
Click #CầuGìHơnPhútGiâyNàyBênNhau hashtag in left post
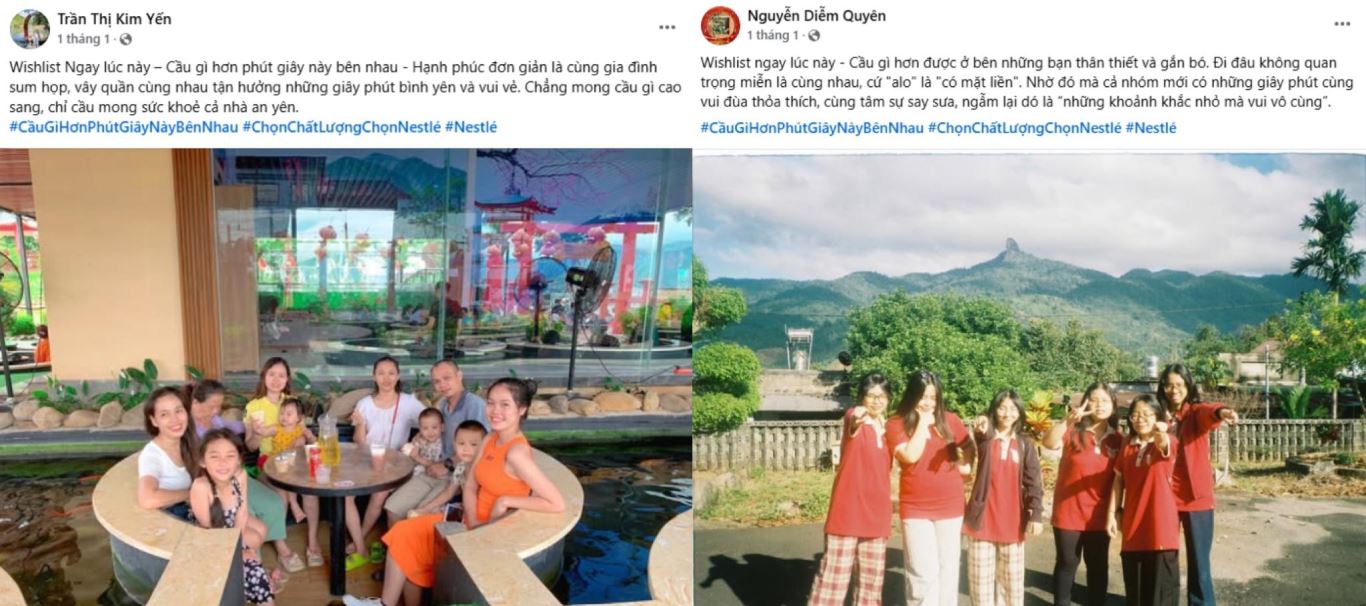(124, 127)
